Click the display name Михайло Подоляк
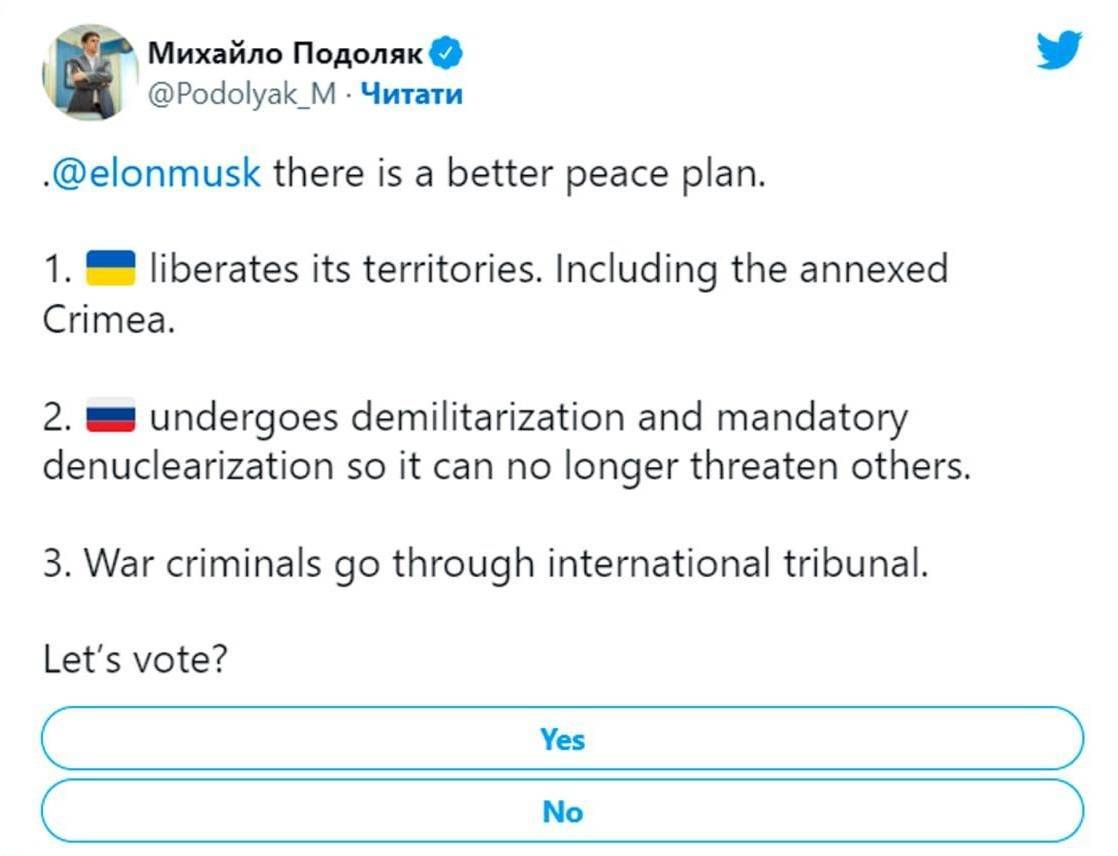1118x856 pixels. 285,53
